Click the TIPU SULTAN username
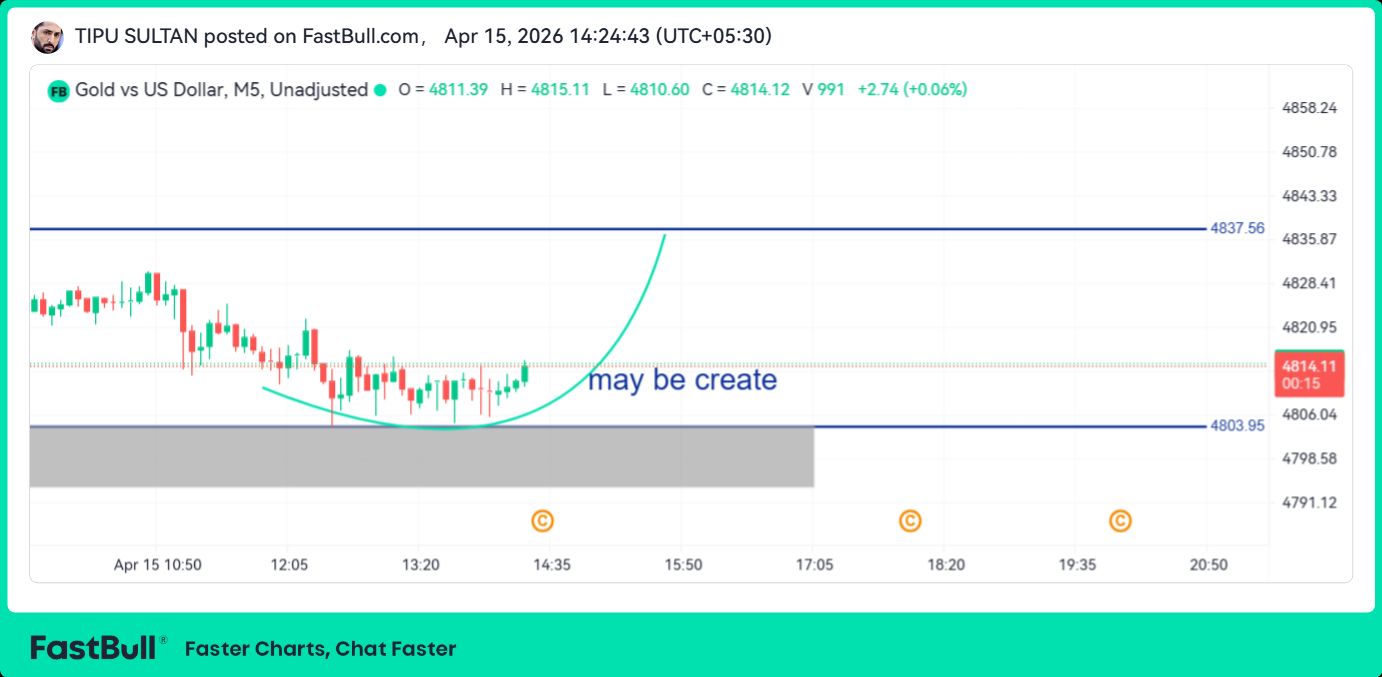 click(137, 37)
